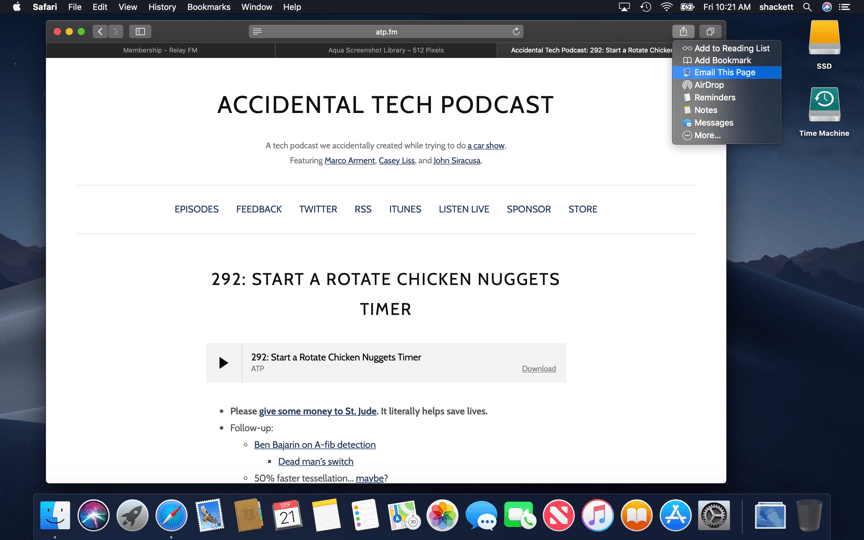Open Finder from the Dock
Image resolution: width=864 pixels, height=540 pixels.
[x=55, y=516]
